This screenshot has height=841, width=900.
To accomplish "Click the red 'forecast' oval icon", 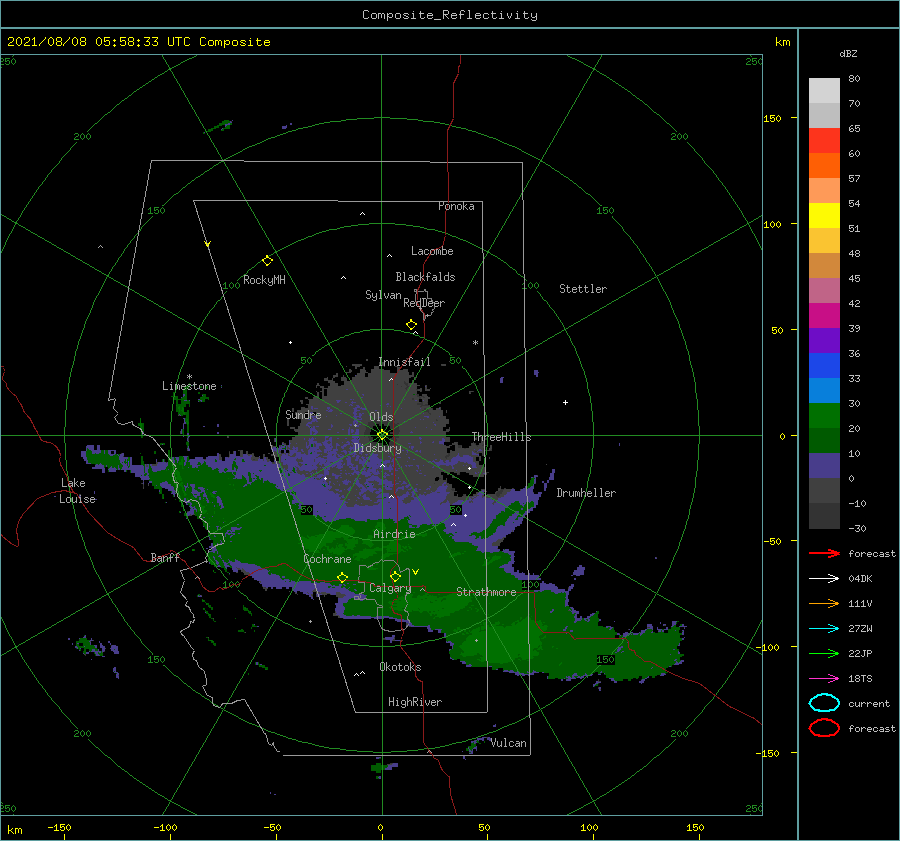I will [x=824, y=728].
